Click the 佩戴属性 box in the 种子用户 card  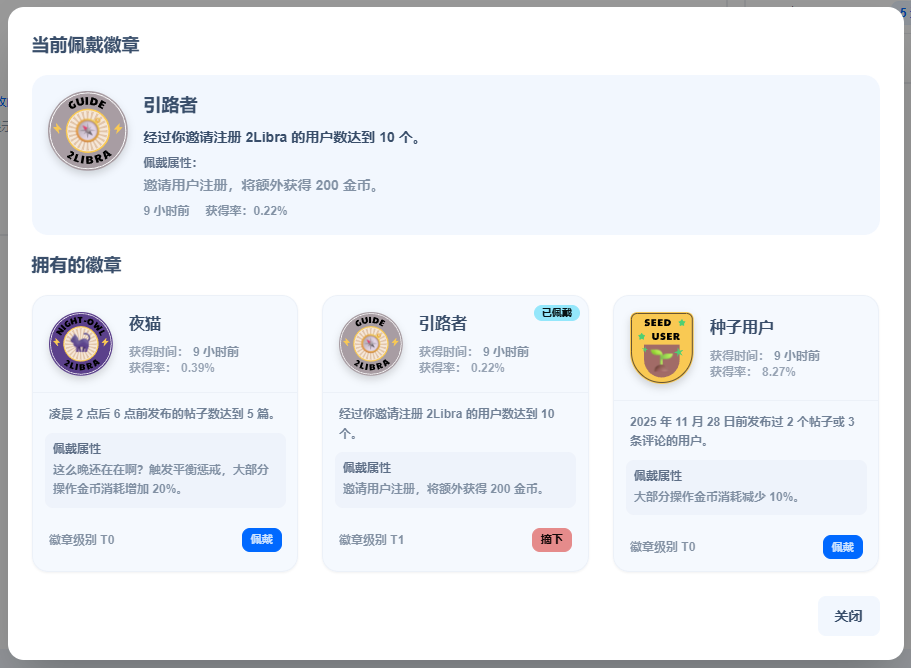745,487
